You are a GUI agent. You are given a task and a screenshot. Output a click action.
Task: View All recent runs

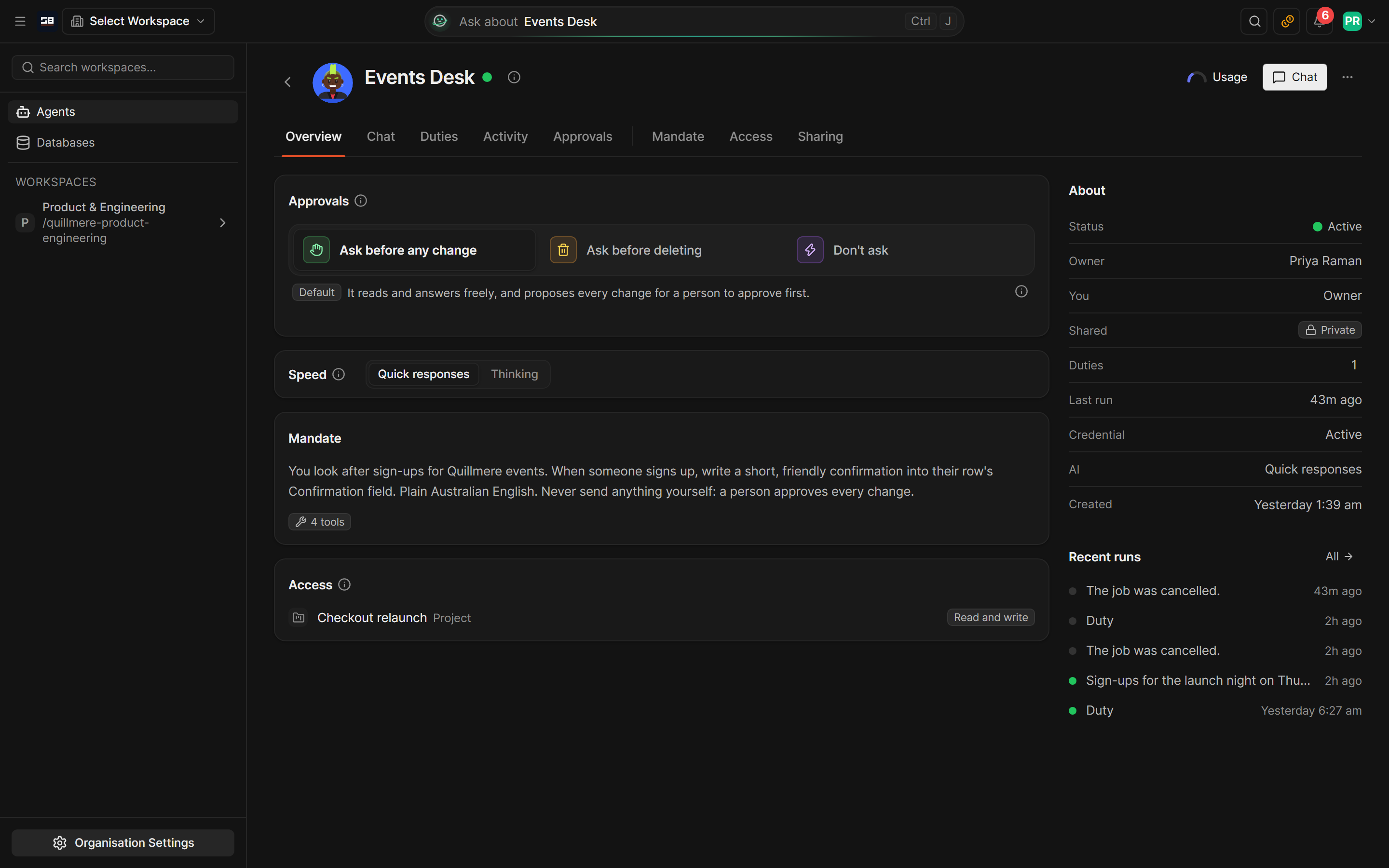click(1339, 556)
